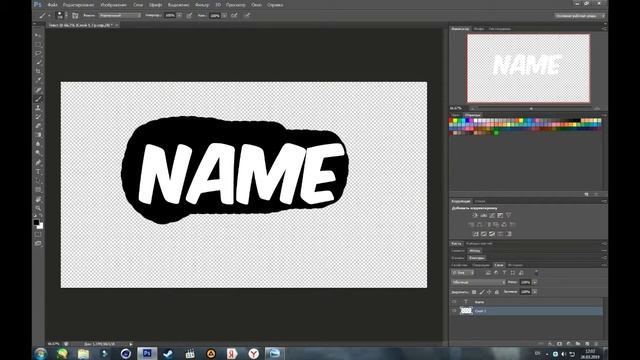Select the Dodge tool
This screenshot has width=640, height=360.
click(38, 153)
